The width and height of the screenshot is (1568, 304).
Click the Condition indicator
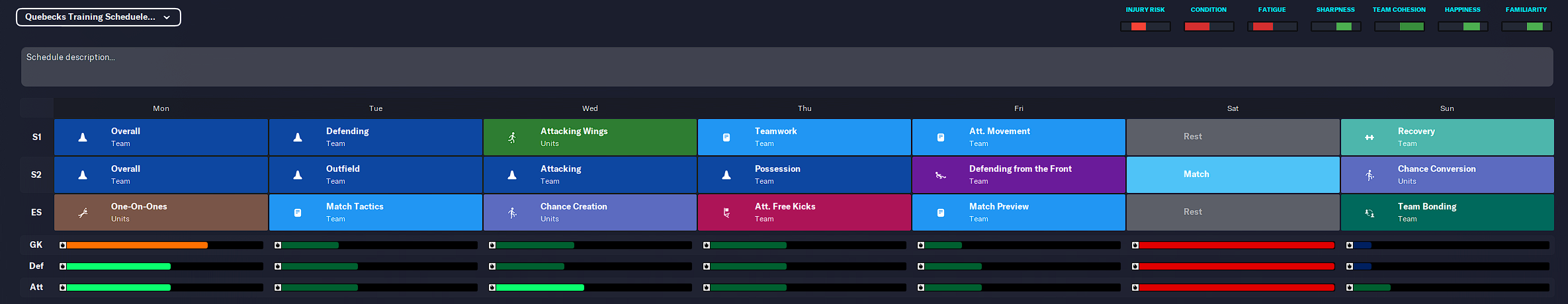pos(1209,26)
